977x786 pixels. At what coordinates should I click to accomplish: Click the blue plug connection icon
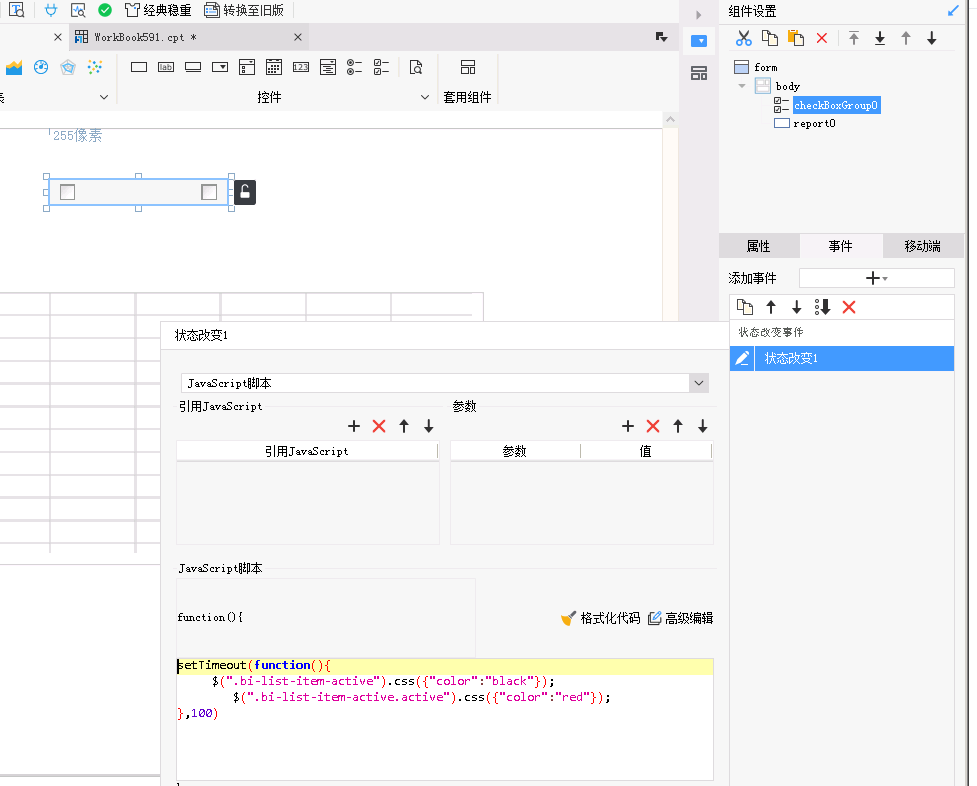(51, 10)
